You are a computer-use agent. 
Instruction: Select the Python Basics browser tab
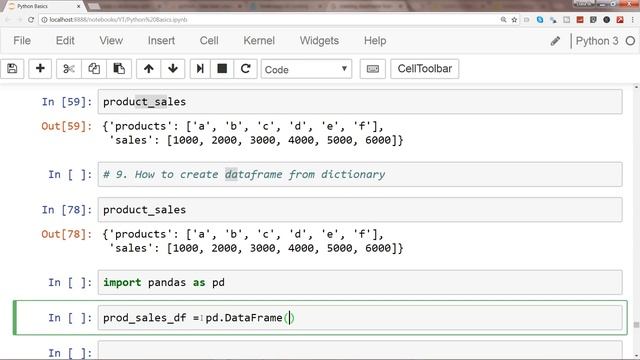point(43,6)
